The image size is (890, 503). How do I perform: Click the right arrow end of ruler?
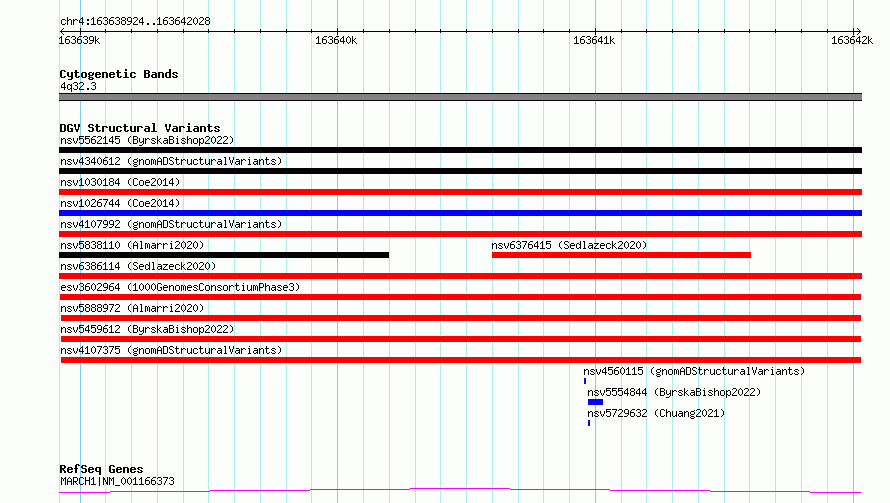pyautogui.click(x=858, y=32)
